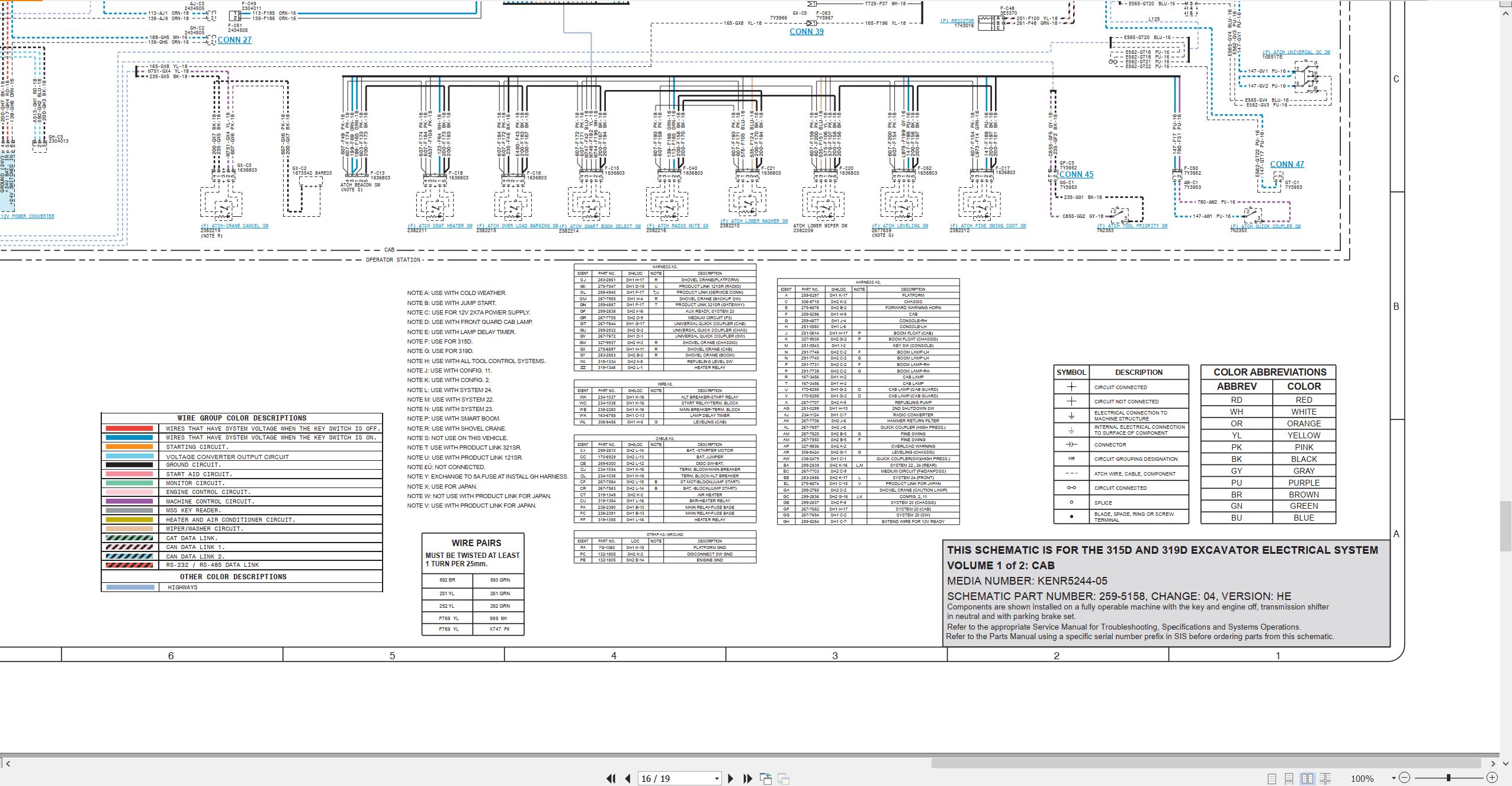This screenshot has height=786, width=1512.
Task: Click the 'X747 PK' wire pair cell
Action: tap(499, 629)
